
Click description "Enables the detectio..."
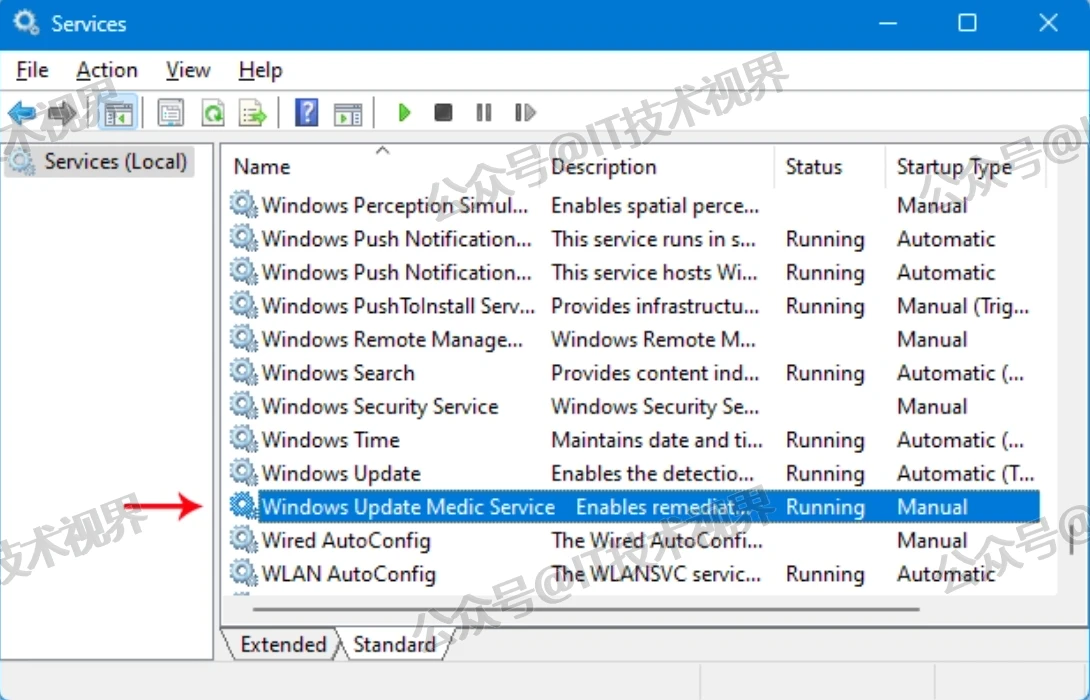click(x=652, y=473)
